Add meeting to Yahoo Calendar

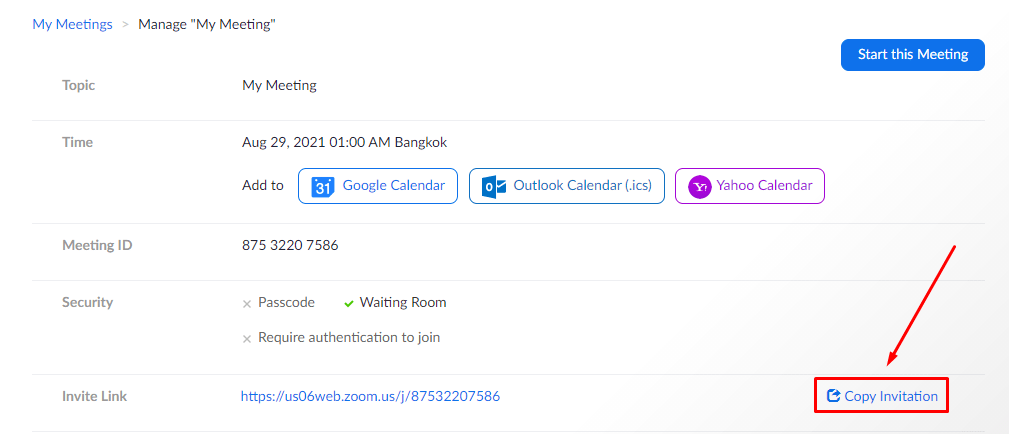tap(750, 186)
